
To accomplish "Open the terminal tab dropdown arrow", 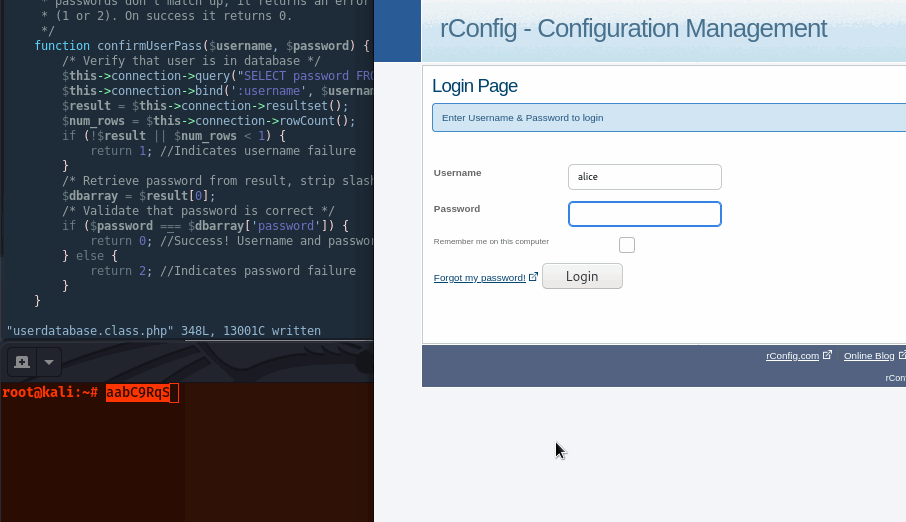I will [49, 362].
